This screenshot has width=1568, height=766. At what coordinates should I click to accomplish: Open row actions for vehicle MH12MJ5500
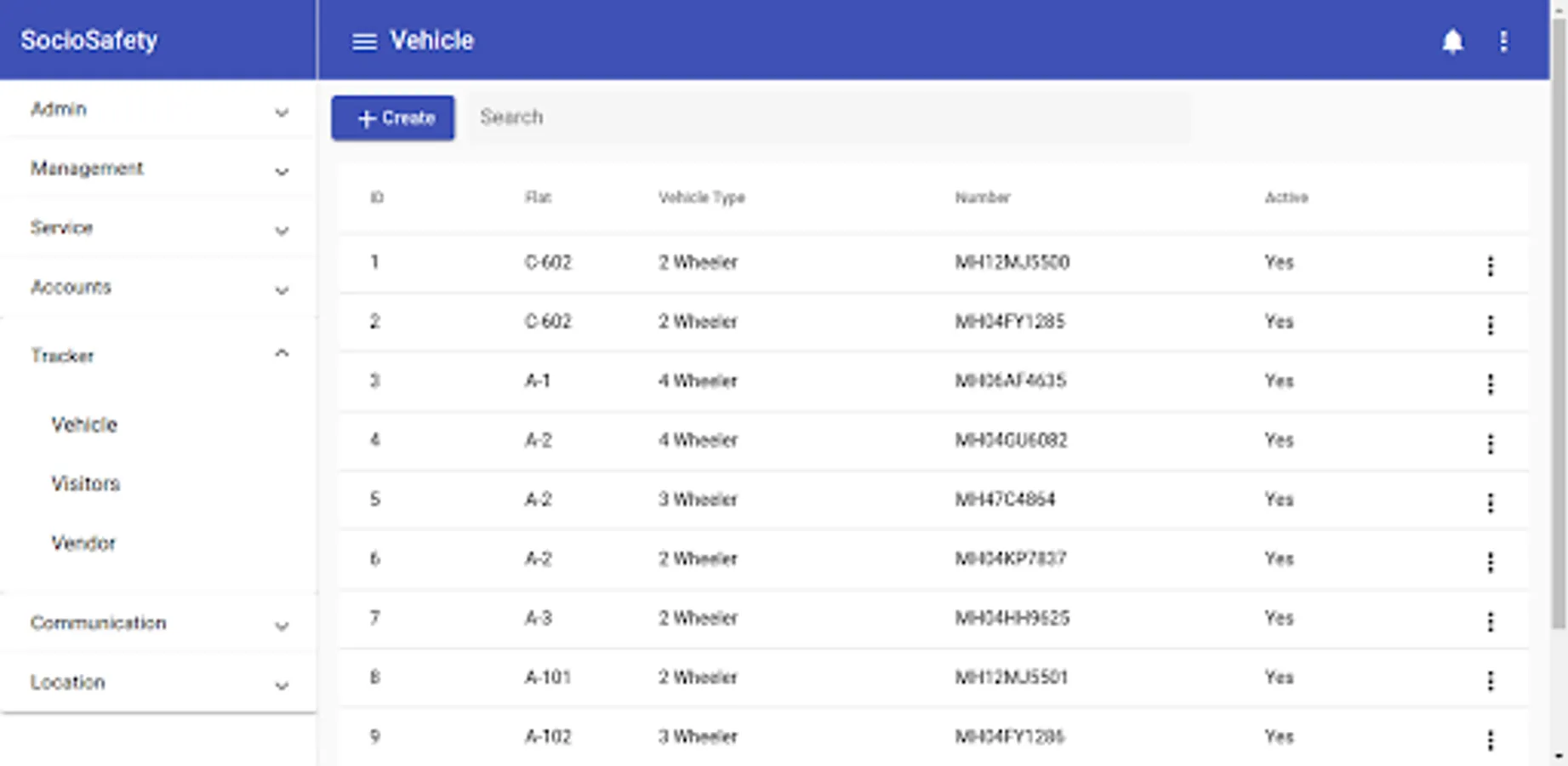coord(1490,266)
